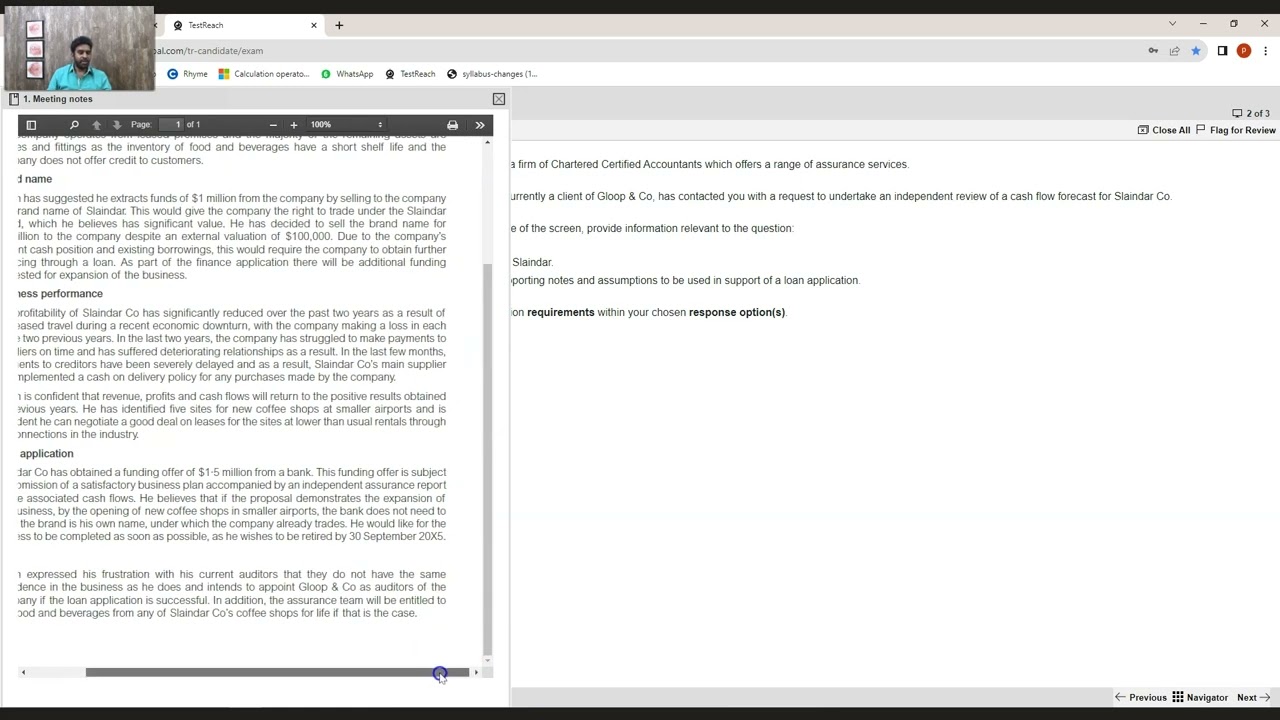This screenshot has height=720, width=1280.
Task: Open the tab search chevron
Action: click(1172, 24)
